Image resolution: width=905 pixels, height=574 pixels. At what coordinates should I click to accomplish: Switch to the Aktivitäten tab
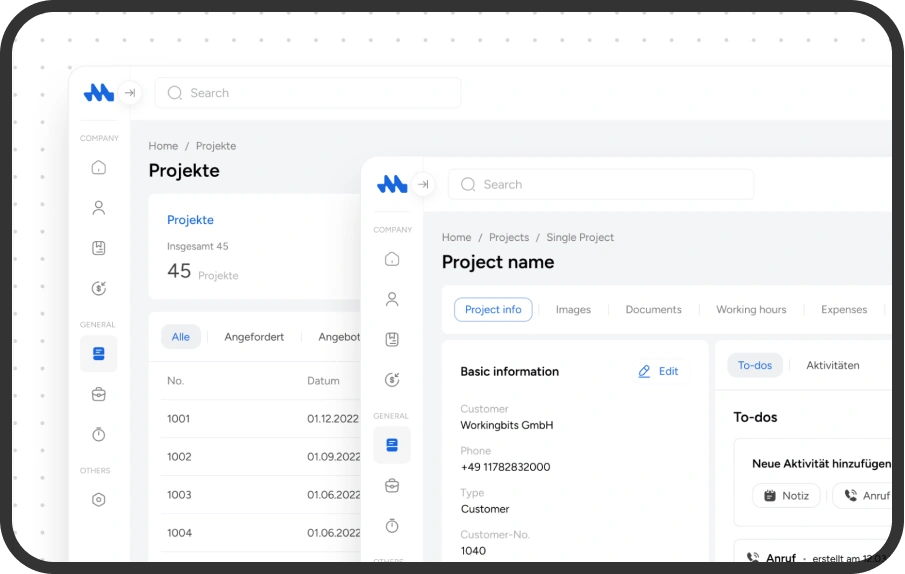click(832, 365)
